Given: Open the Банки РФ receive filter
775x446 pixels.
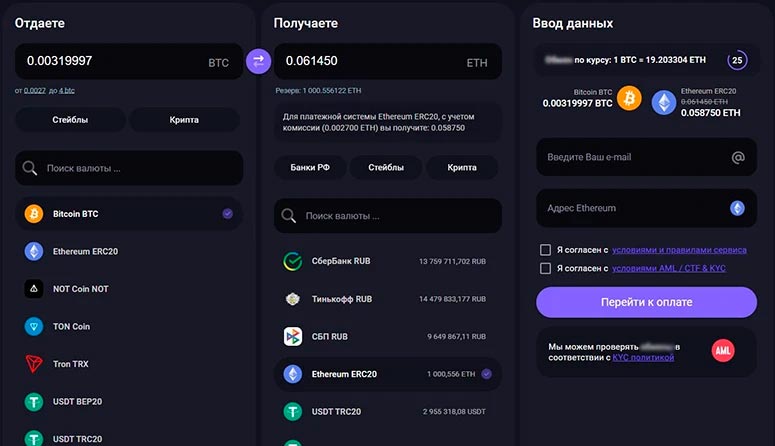Looking at the screenshot, I should tap(310, 168).
